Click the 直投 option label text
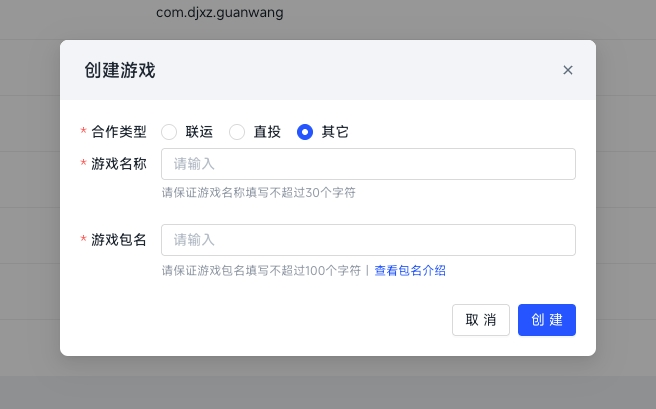The image size is (656, 409). pos(267,132)
